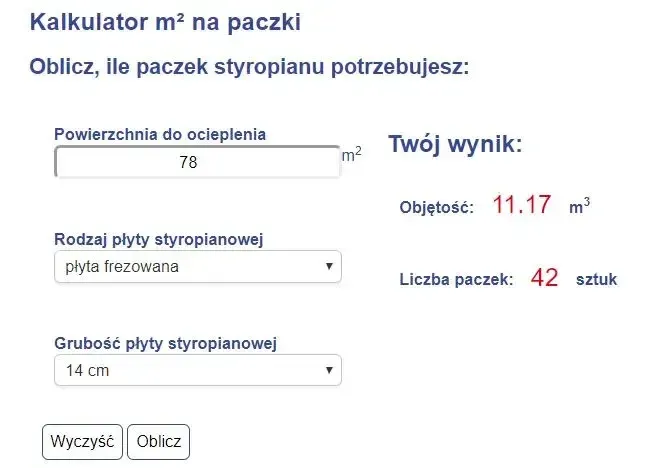The image size is (646, 468).
Task: Click the red 11.17 volume value
Action: 521,206
